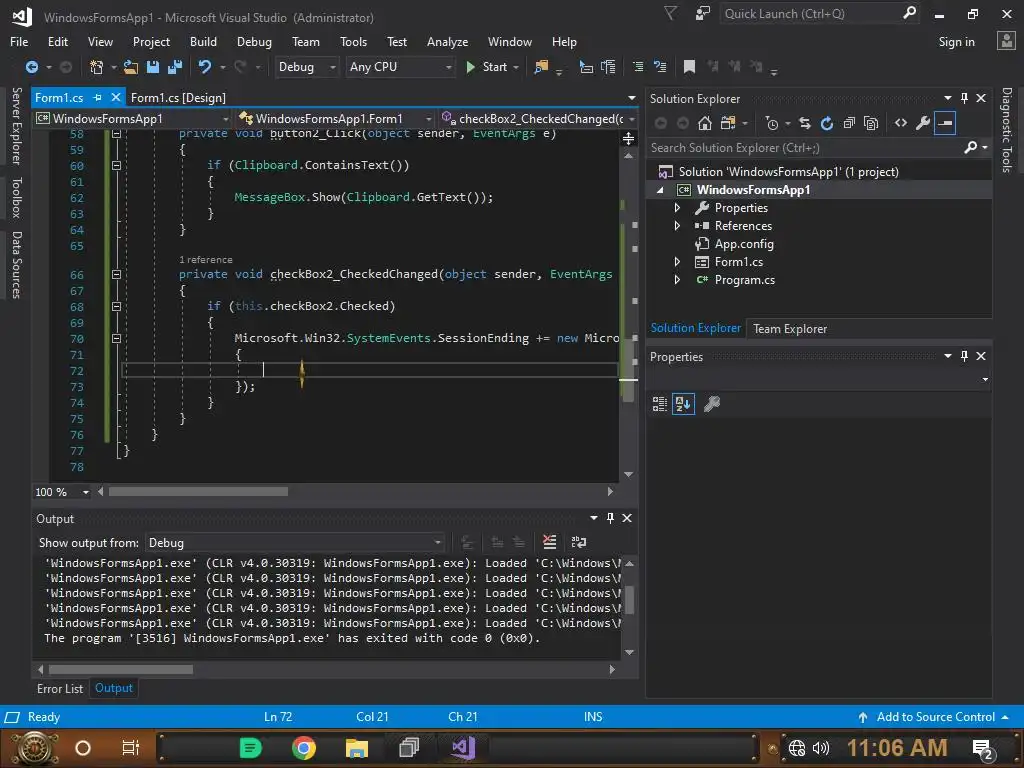The height and width of the screenshot is (768, 1024).
Task: Click the Property Pages wrench in Properties panel
Action: [712, 404]
